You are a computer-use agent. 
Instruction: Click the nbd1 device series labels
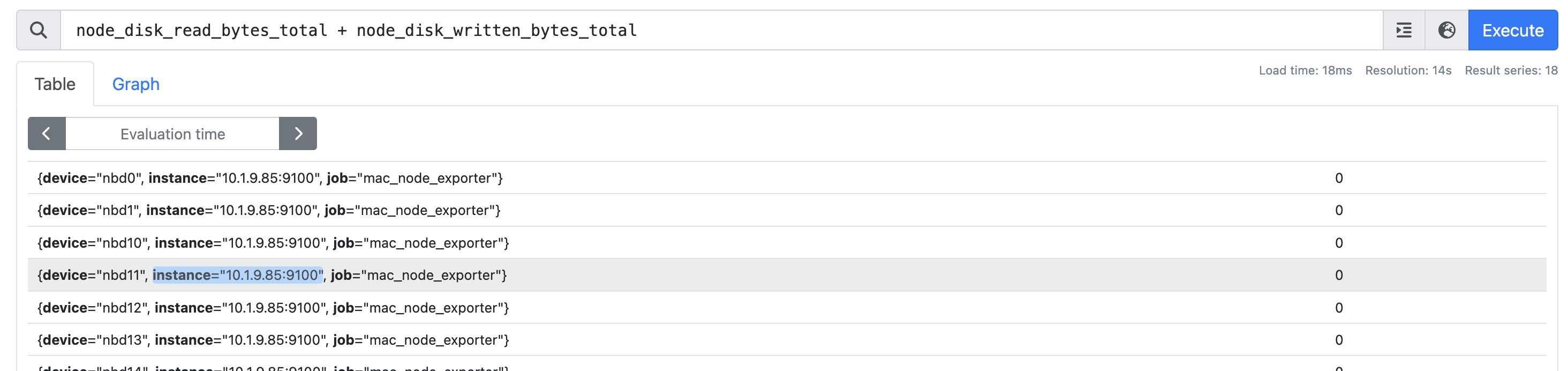[268, 210]
